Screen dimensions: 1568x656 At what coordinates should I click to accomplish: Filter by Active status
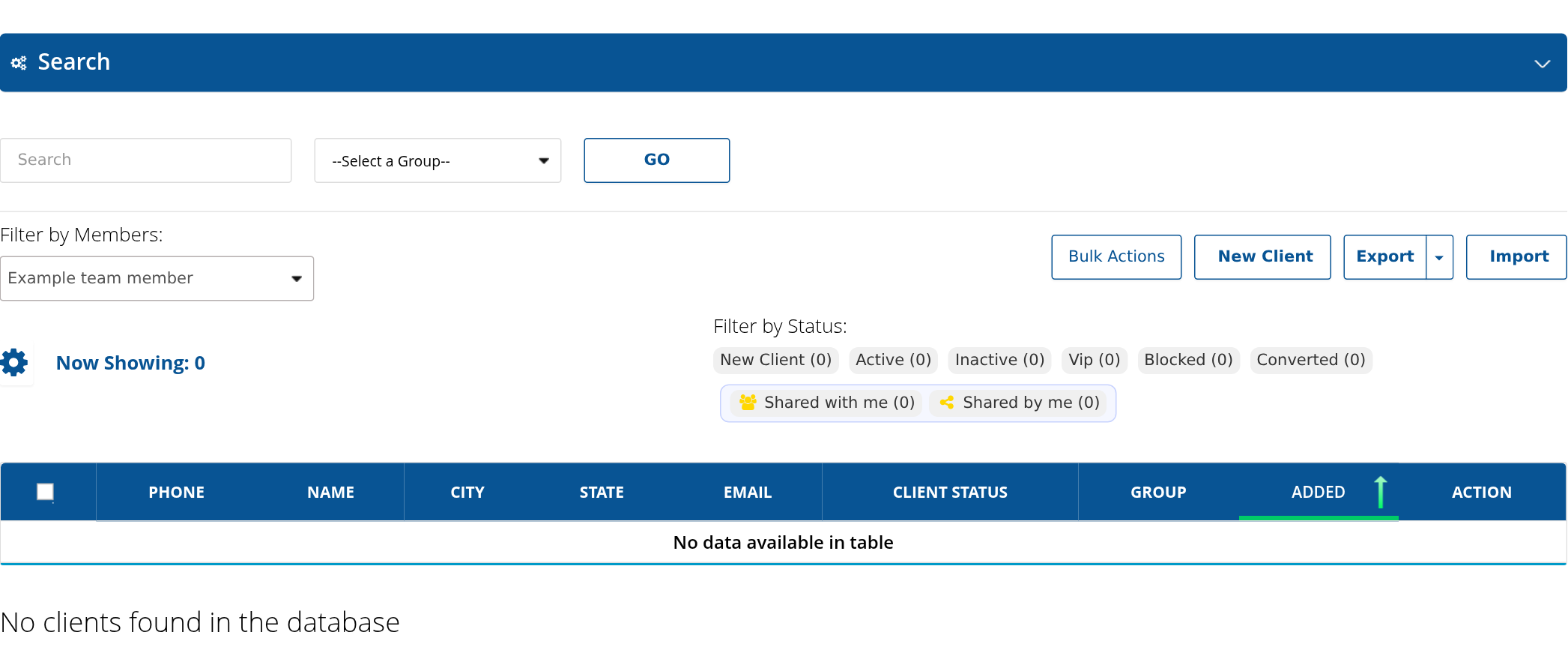(893, 360)
